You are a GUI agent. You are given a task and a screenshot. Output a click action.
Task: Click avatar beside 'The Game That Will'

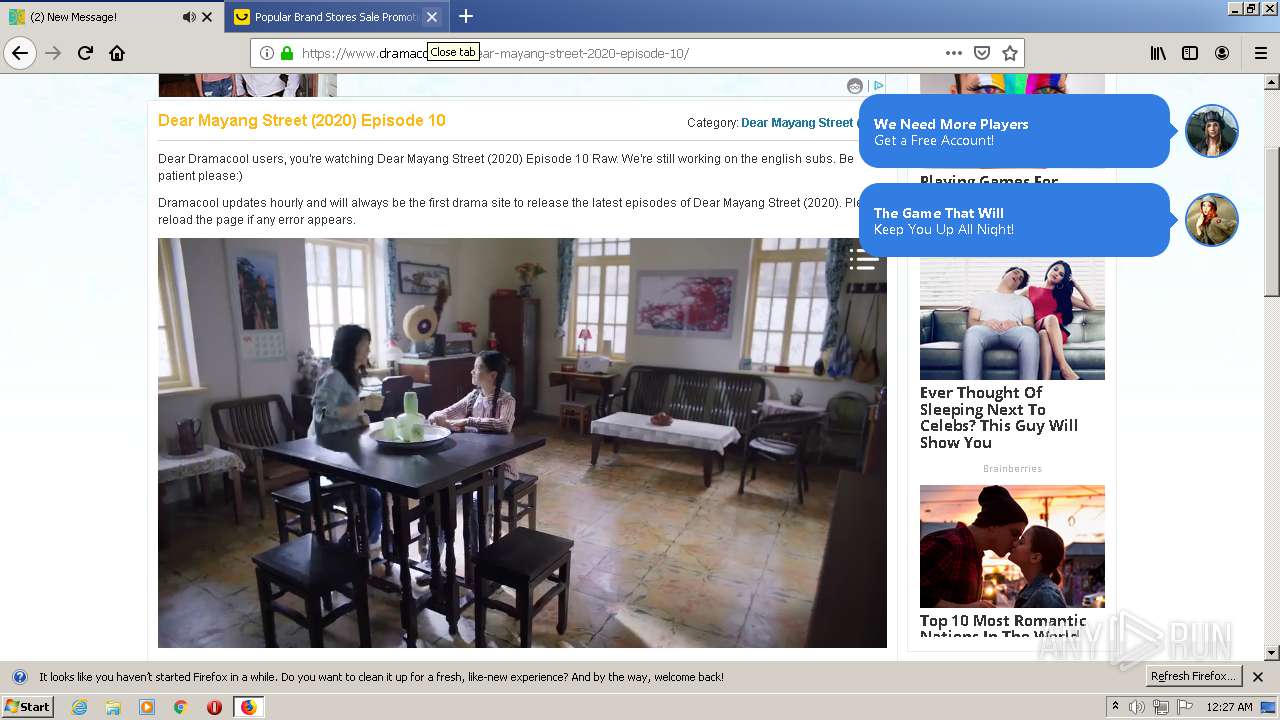click(x=1212, y=220)
